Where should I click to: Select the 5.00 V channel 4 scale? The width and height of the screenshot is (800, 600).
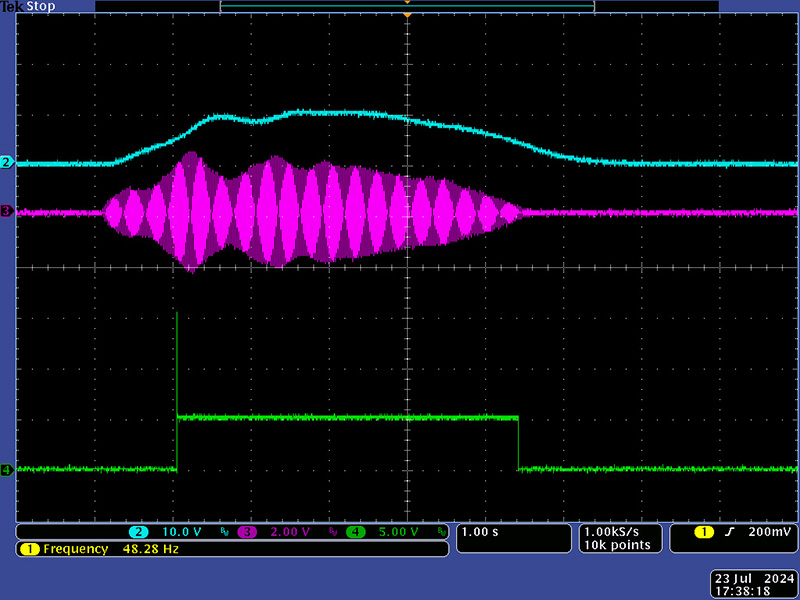tap(398, 532)
